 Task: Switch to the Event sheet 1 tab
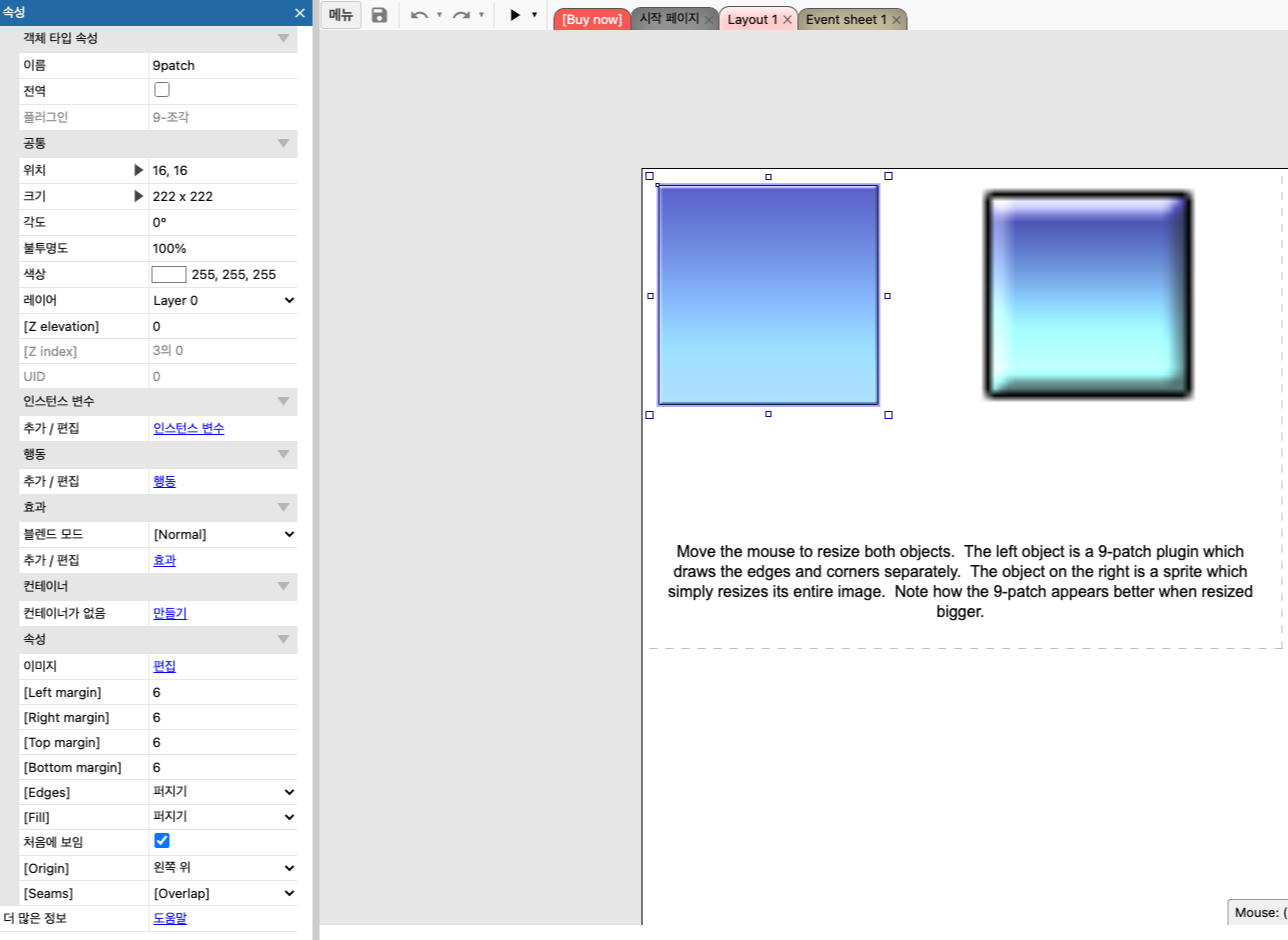(846, 19)
